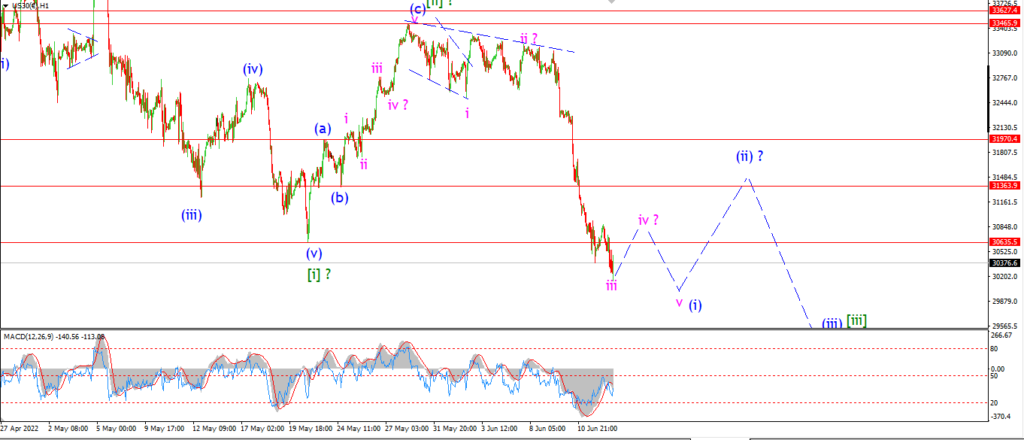Viewport: 1024px width, 440px height.
Task: Click the 27 May 03:00 time axis label
Action: [407, 429]
